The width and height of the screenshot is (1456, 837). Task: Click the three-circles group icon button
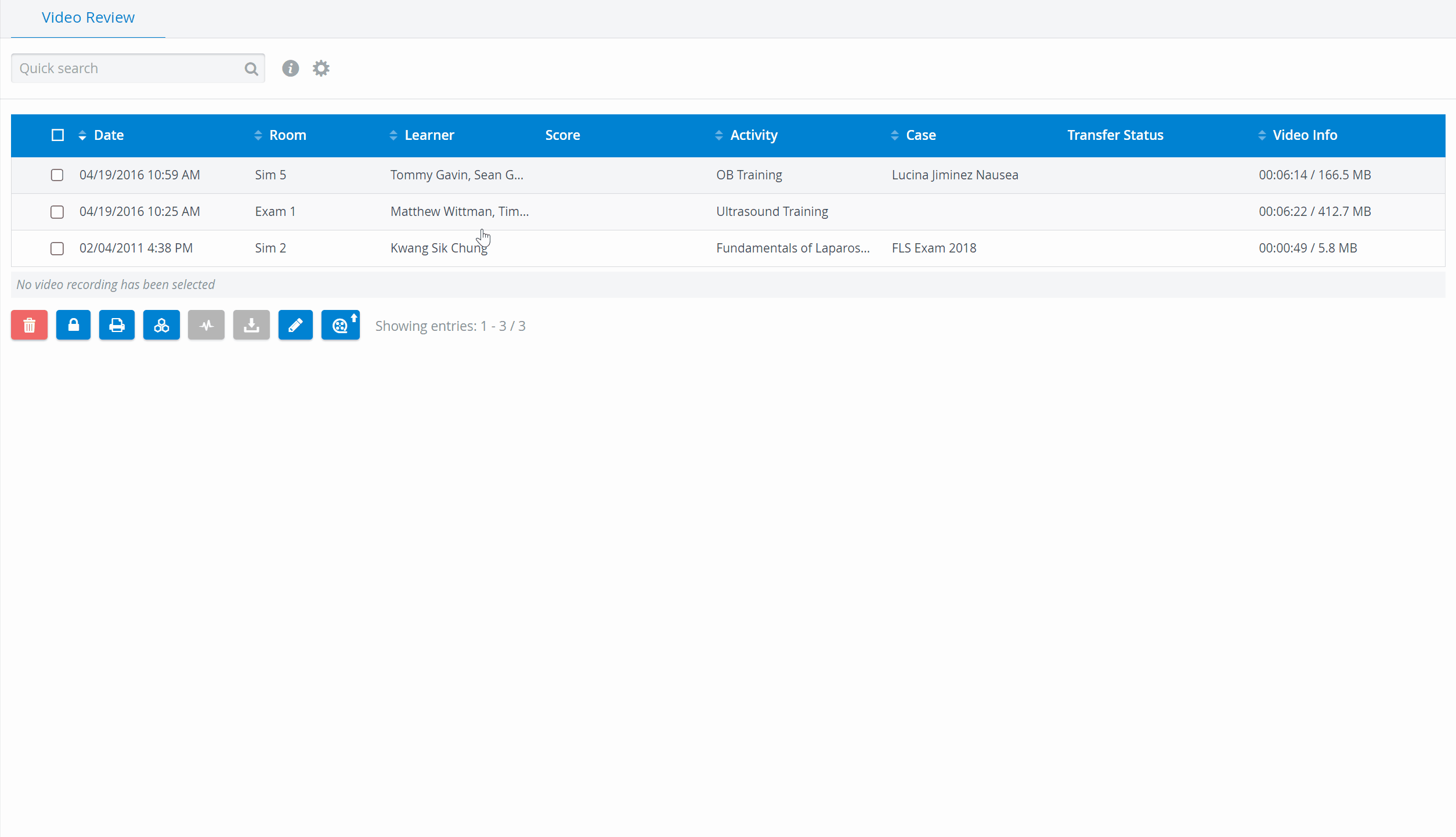pyautogui.click(x=161, y=325)
